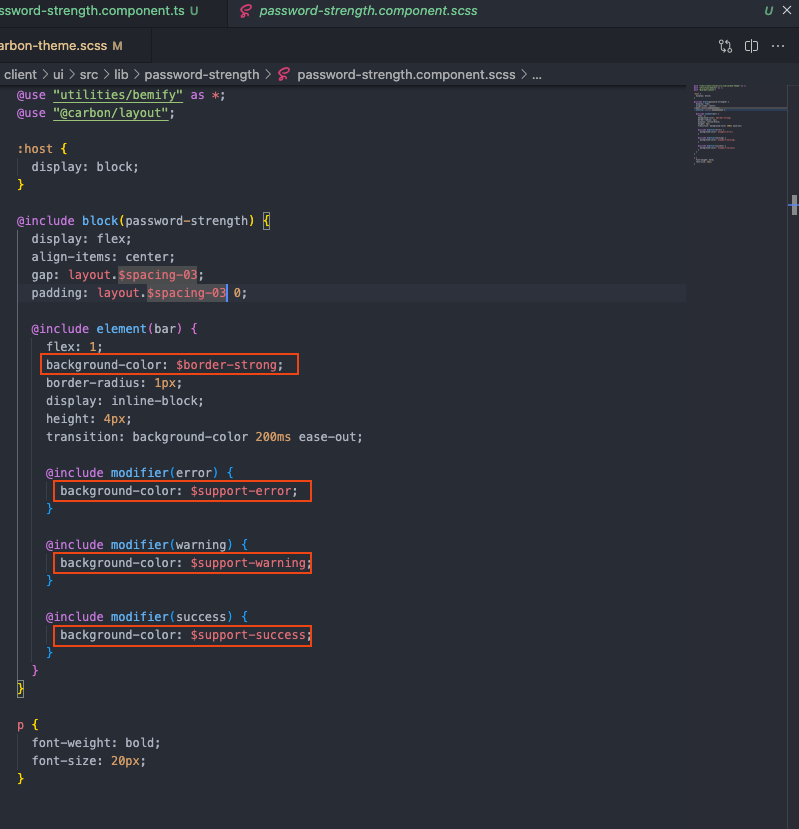Follow the "utilities/bemify" import link
The width and height of the screenshot is (799, 829).
[x=118, y=95]
